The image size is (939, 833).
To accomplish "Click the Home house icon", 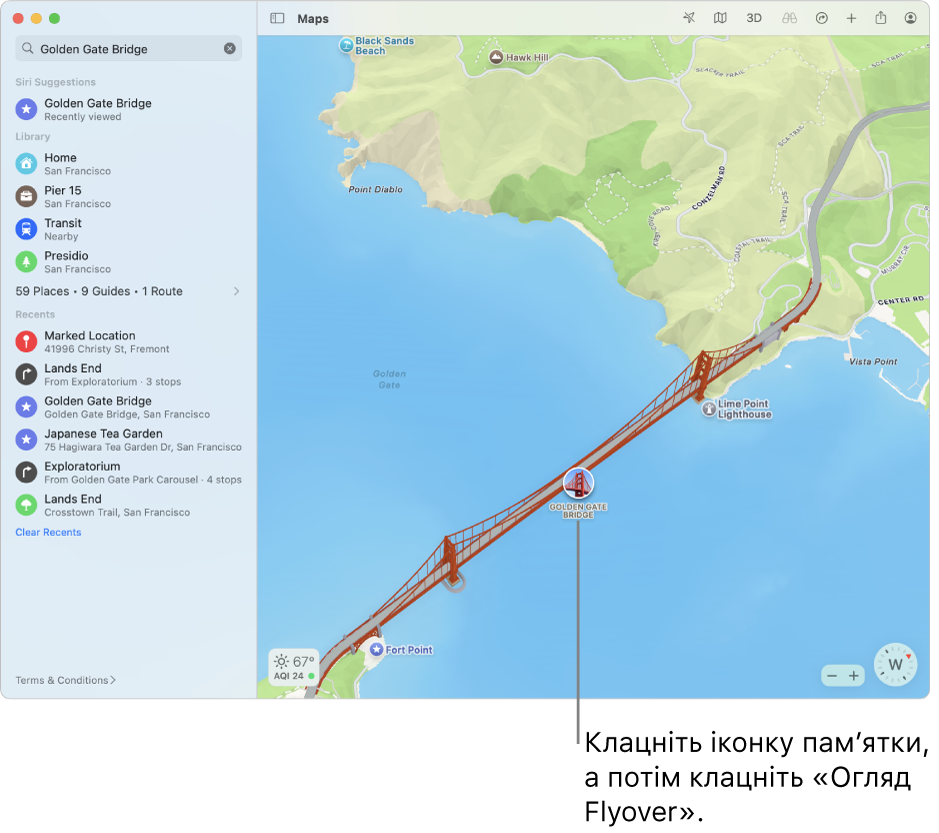I will [x=26, y=163].
